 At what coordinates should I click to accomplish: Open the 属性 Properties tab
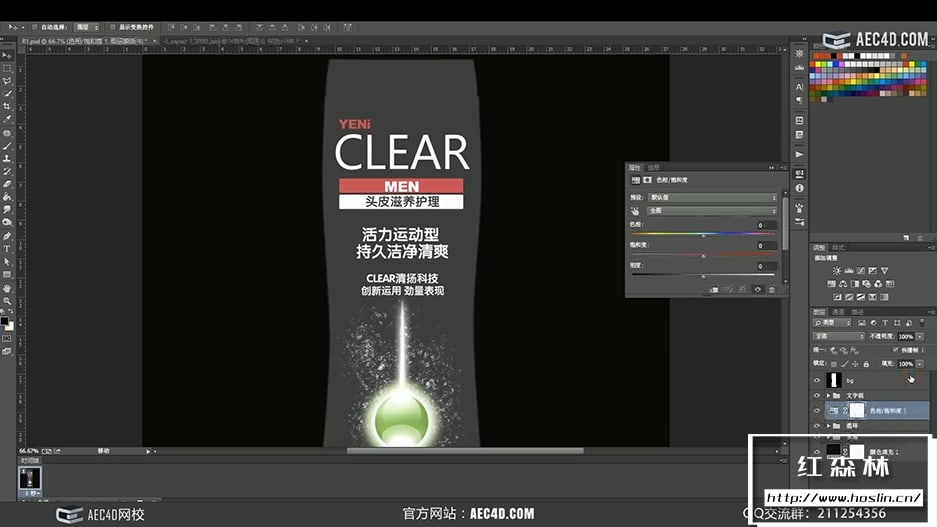click(x=635, y=167)
